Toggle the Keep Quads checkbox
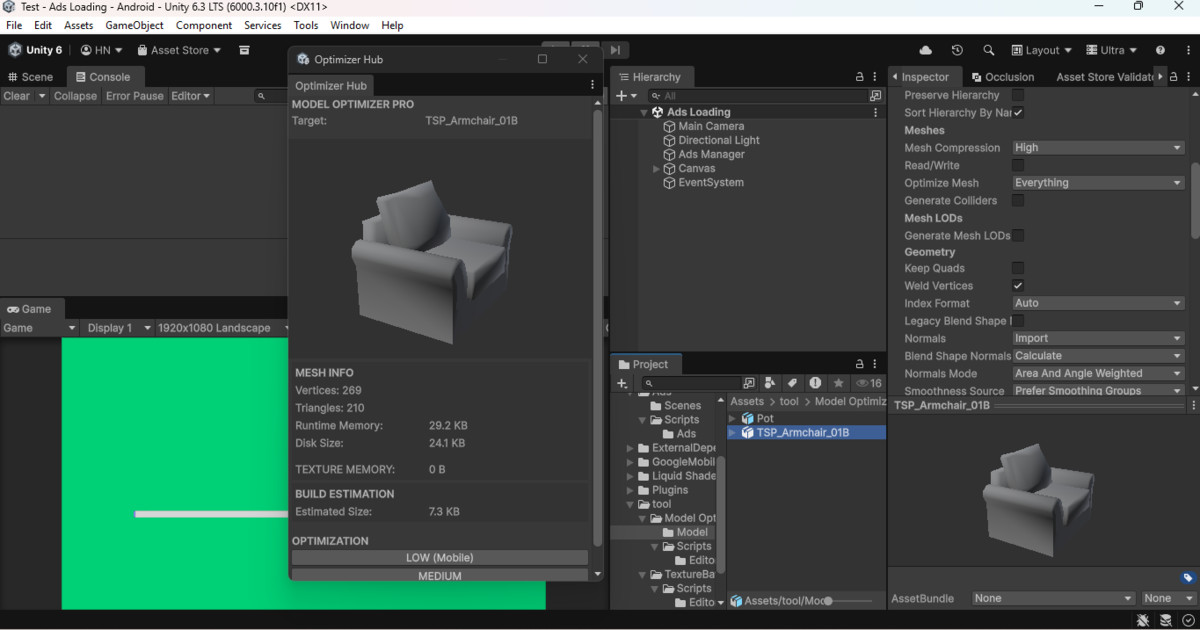The image size is (1200, 630). [x=1018, y=268]
